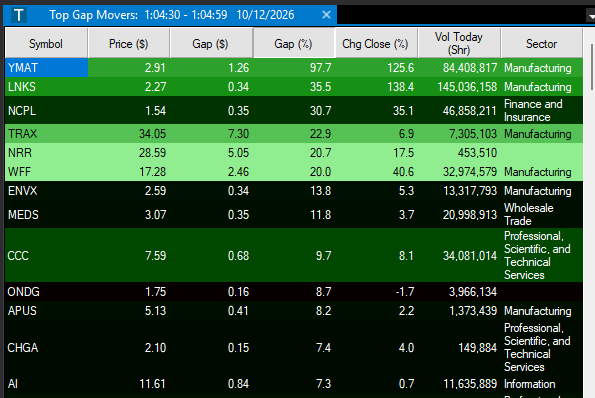
Task: Click LNKS volume 145,036,158
Action: click(x=467, y=87)
